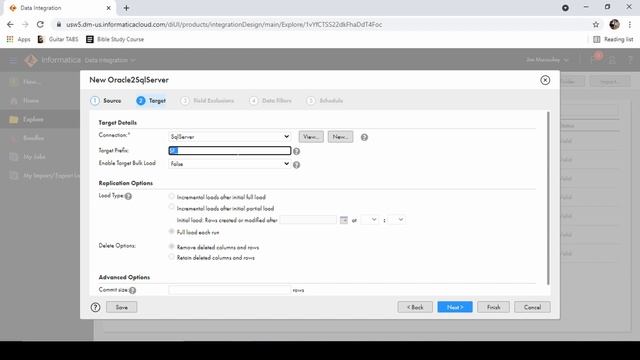Open the Reading list

(613, 39)
